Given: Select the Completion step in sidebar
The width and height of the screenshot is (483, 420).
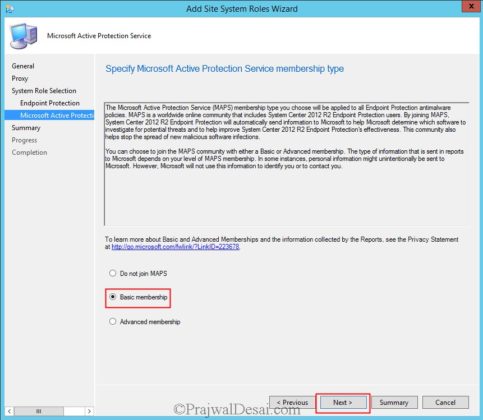Looking at the screenshot, I should pyautogui.click(x=29, y=152).
